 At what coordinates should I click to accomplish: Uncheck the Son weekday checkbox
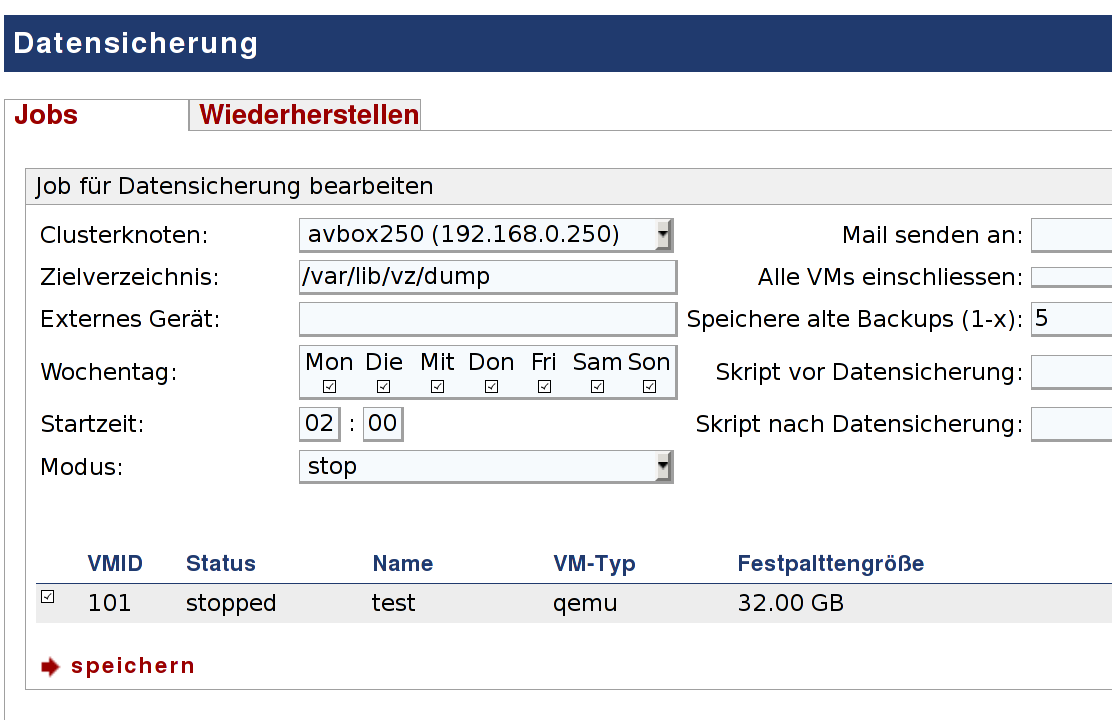click(x=649, y=386)
